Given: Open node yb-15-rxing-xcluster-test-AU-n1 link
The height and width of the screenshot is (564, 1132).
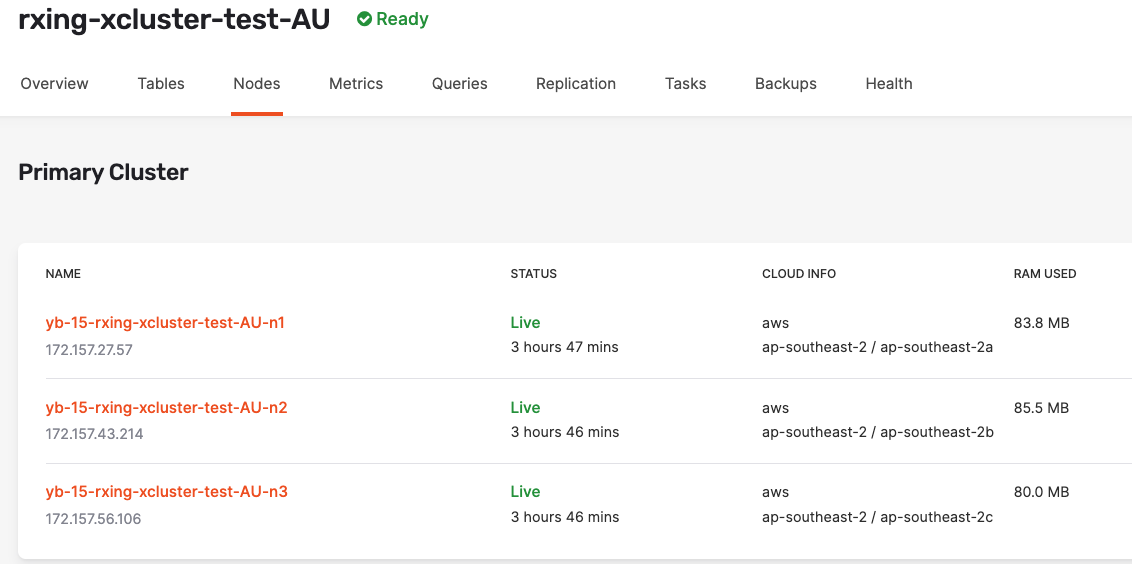Looking at the screenshot, I should pyautogui.click(x=165, y=323).
